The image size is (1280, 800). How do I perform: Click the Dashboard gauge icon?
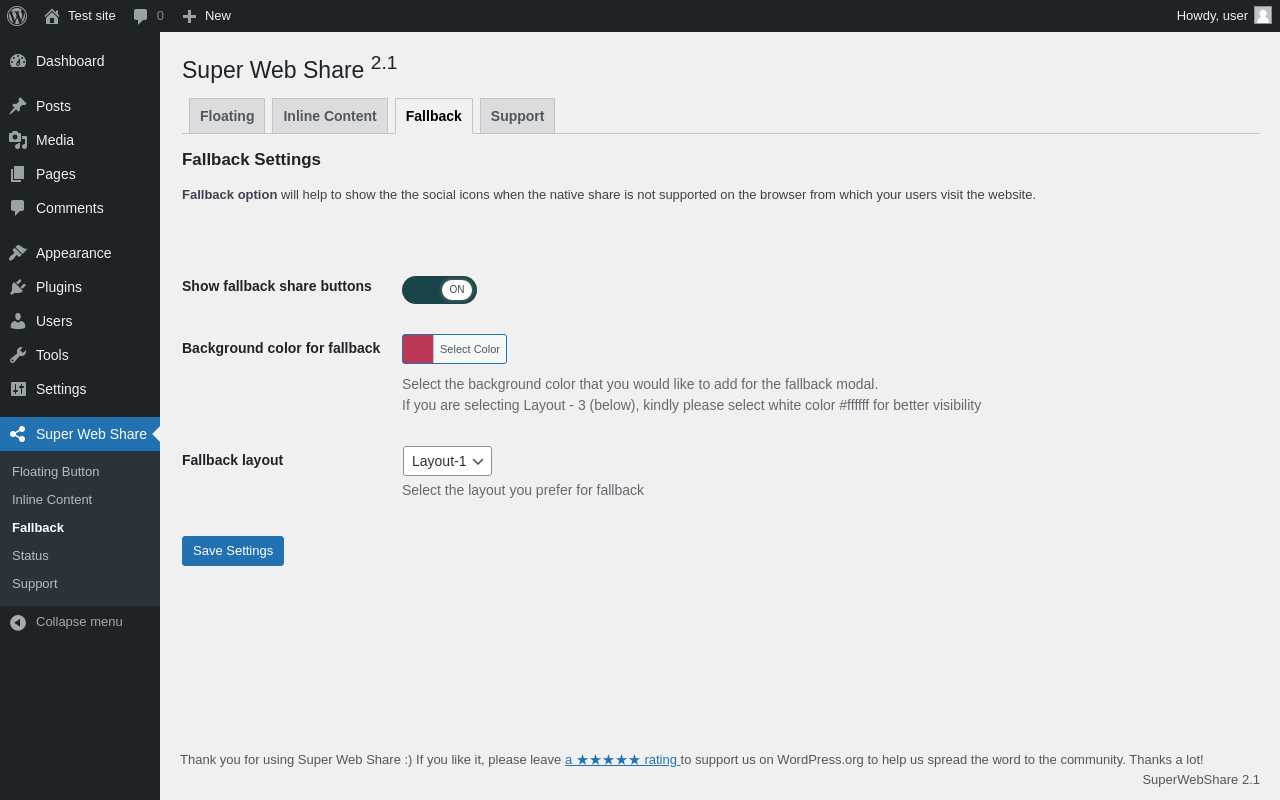click(18, 61)
